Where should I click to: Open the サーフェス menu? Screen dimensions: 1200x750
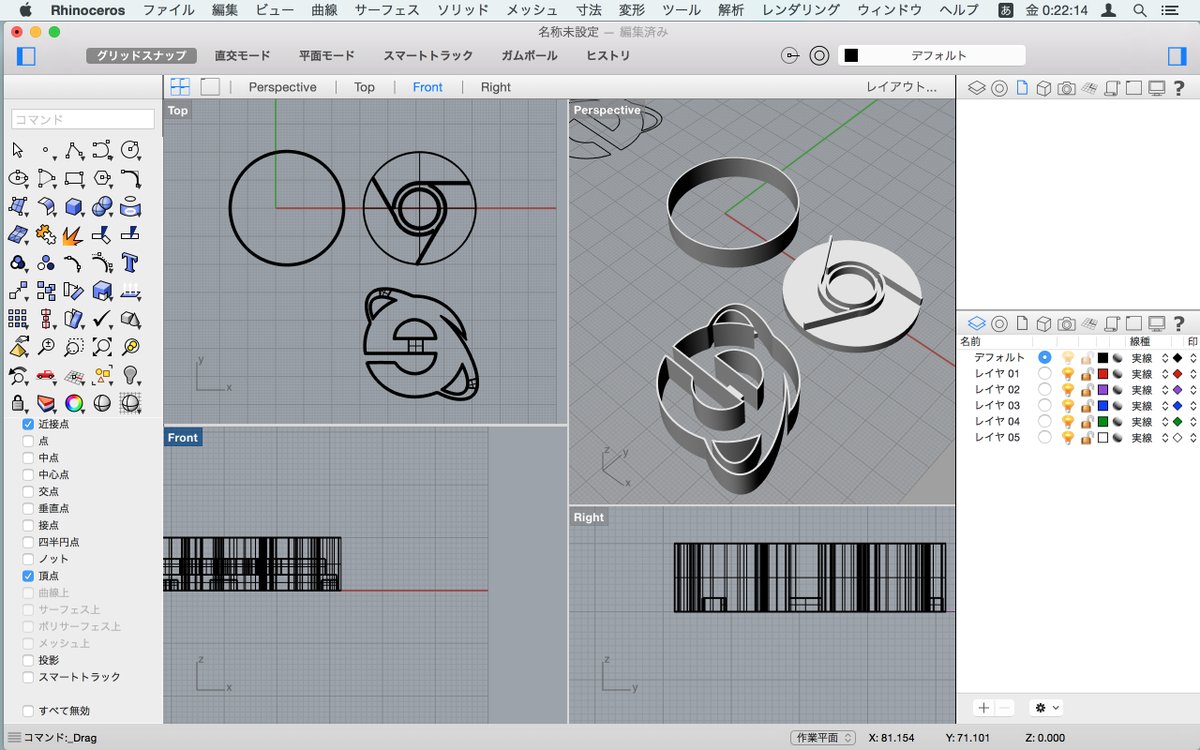coord(386,10)
